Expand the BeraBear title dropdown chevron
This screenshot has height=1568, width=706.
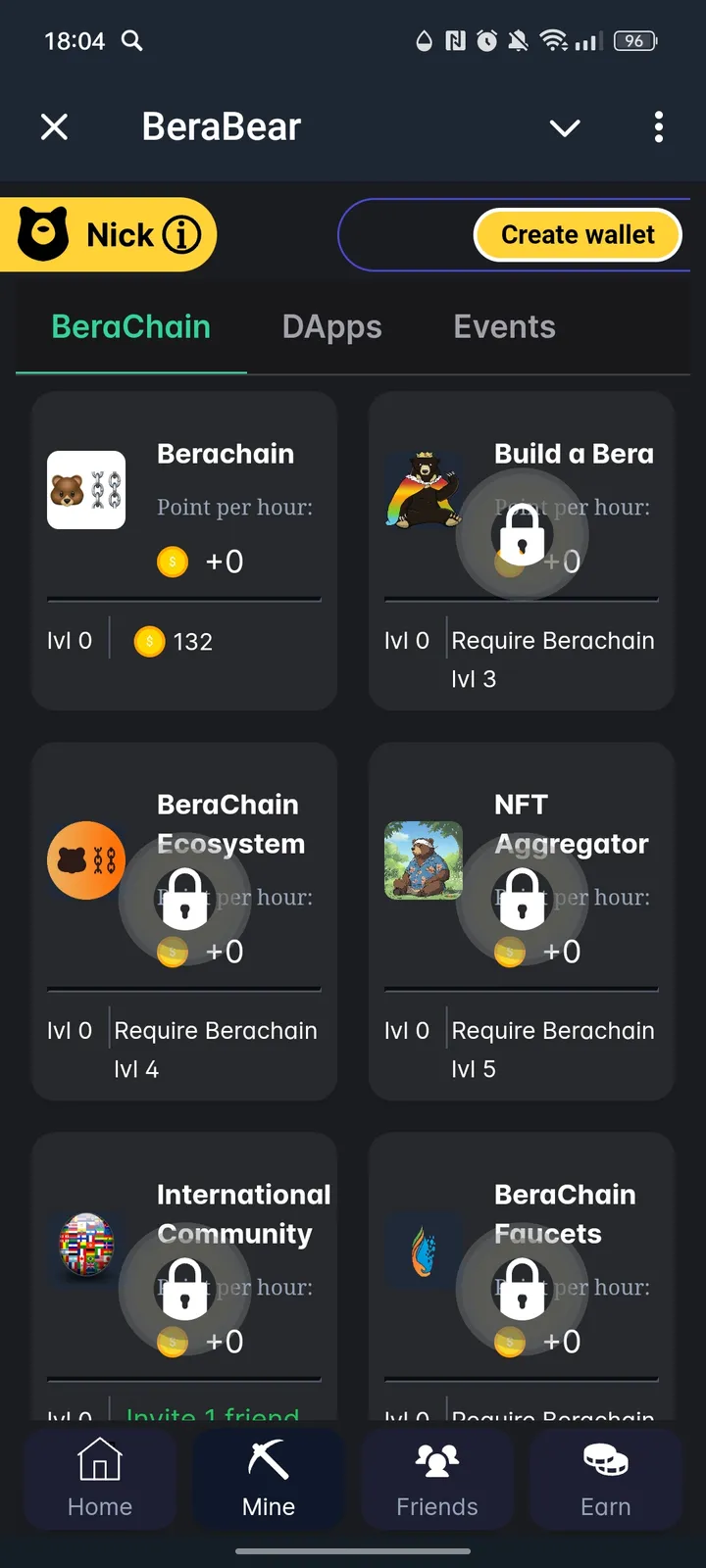[x=564, y=126]
